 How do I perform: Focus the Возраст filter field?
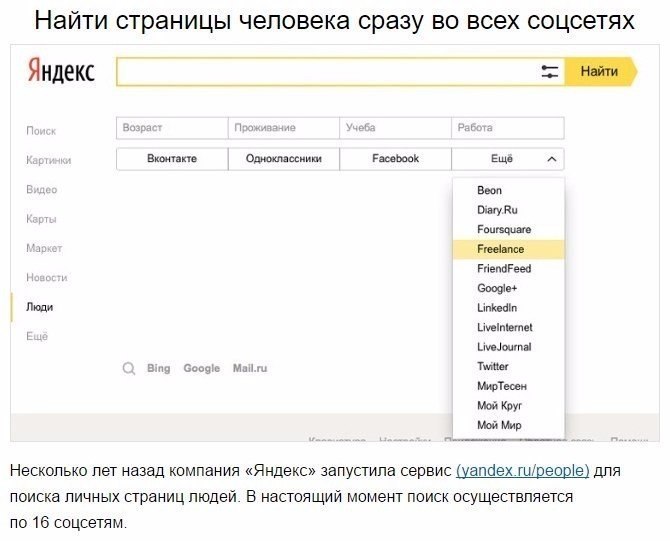pos(171,128)
